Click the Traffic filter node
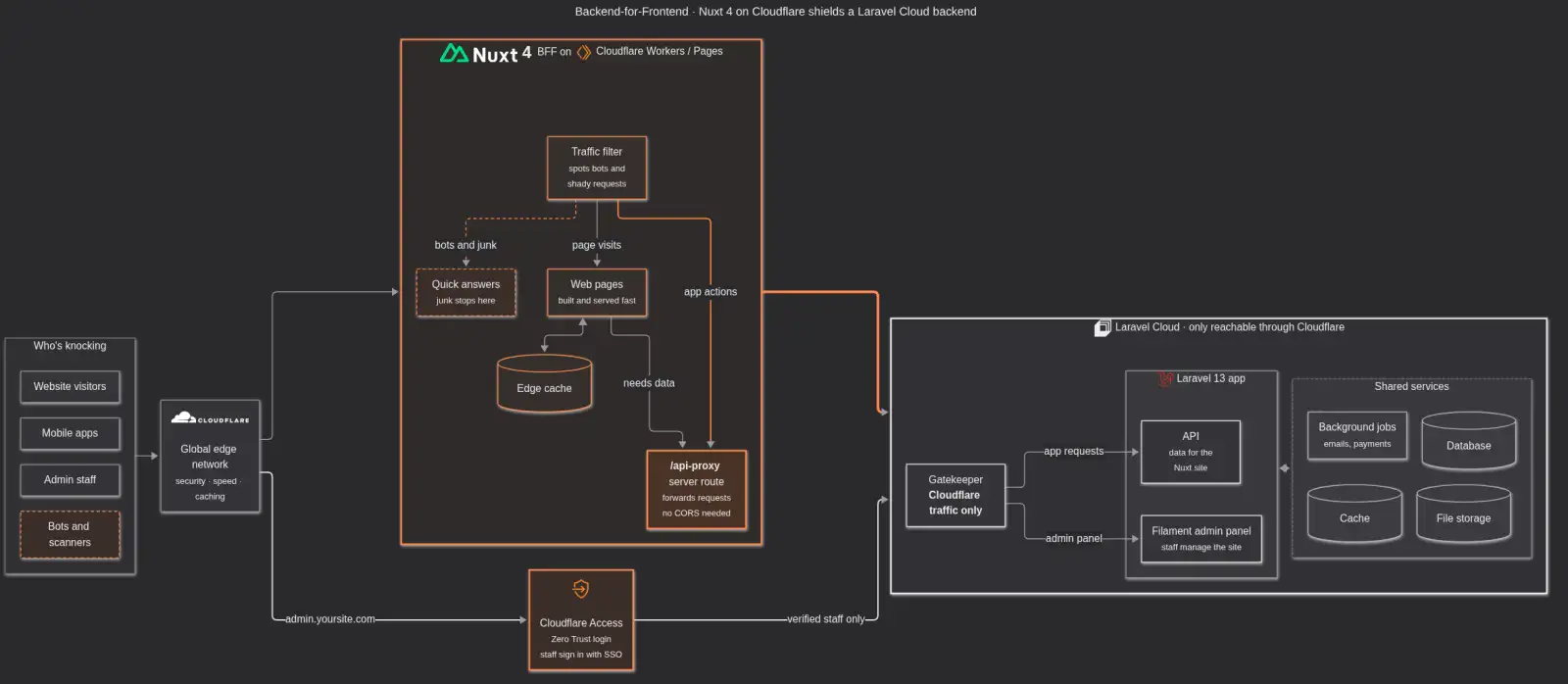1568x684 pixels. (x=597, y=168)
